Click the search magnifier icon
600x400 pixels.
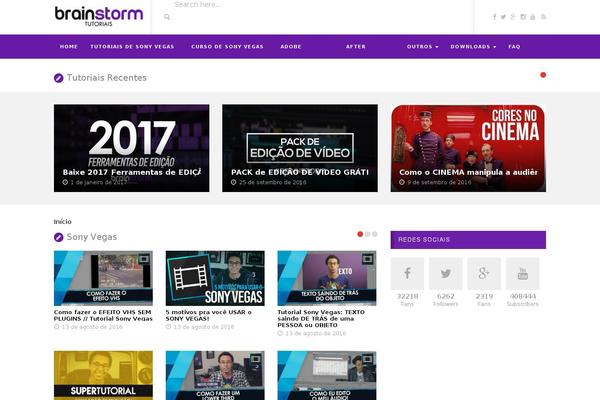click(167, 17)
